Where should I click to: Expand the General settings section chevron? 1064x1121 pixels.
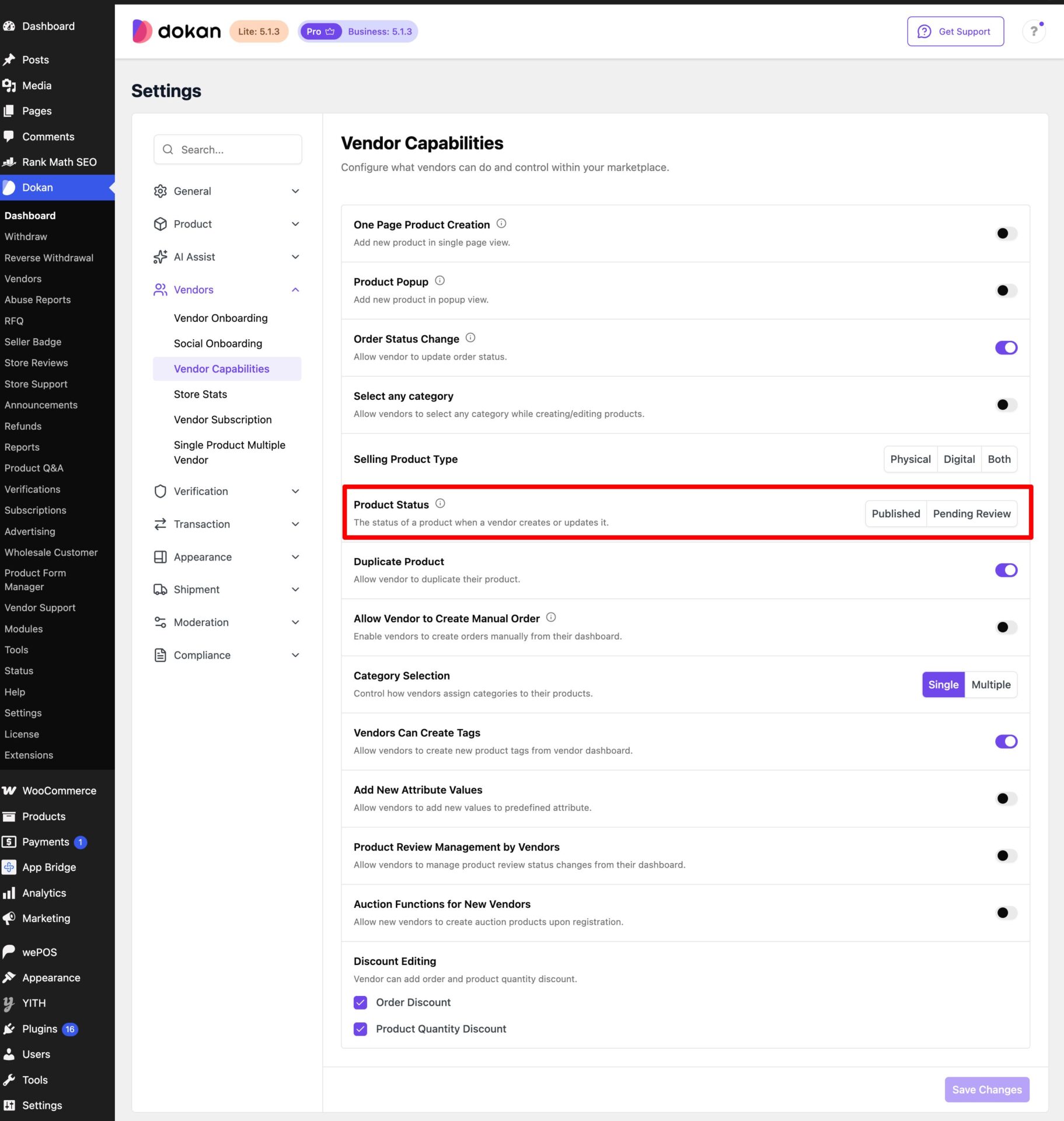click(x=295, y=192)
